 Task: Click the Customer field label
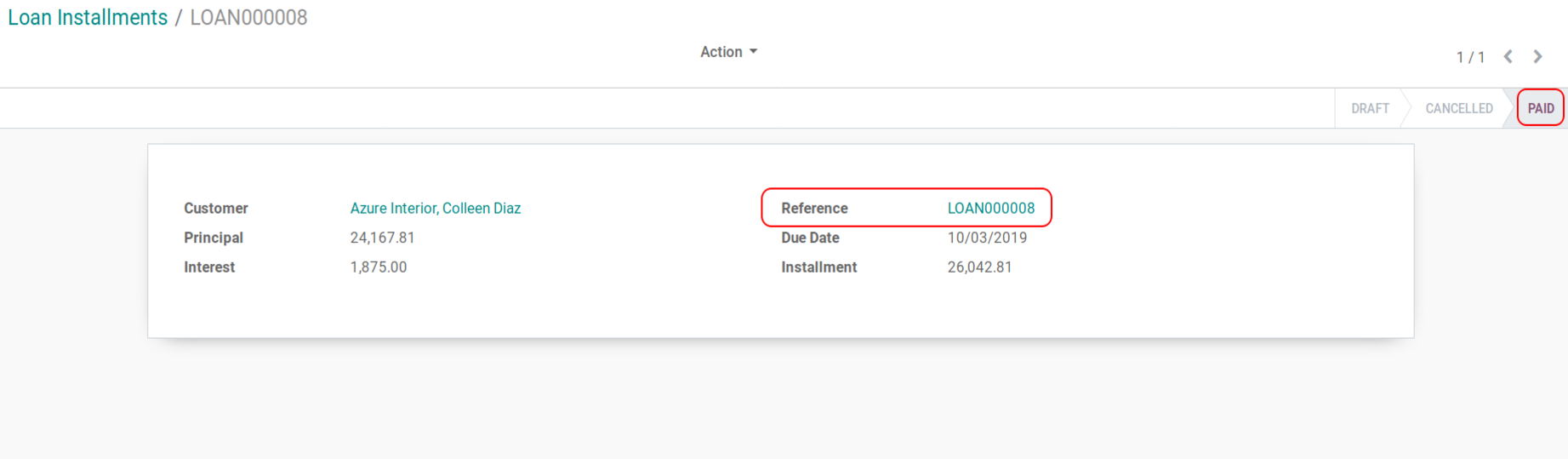coord(216,209)
